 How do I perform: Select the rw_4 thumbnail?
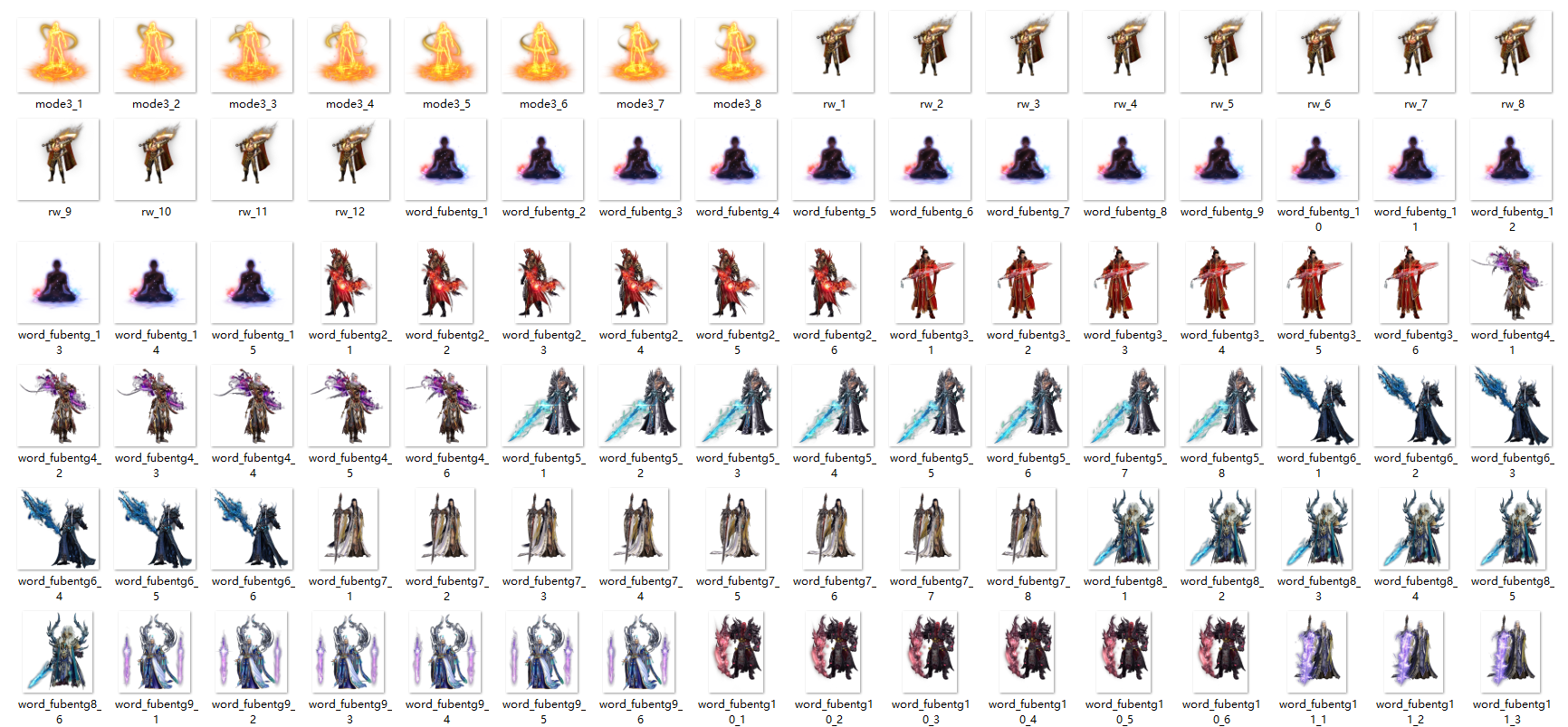tap(1124, 53)
